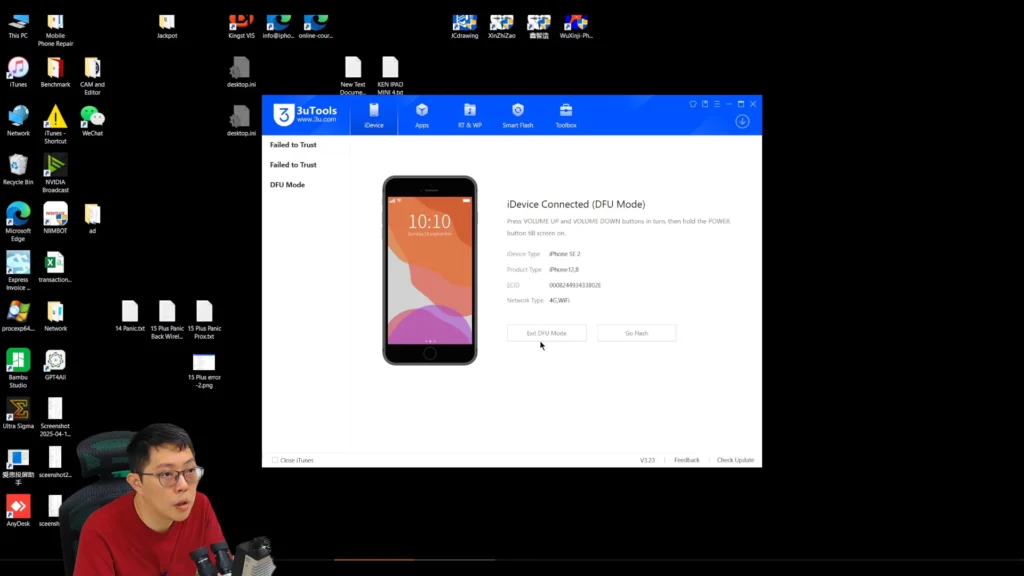Screen dimensions: 1024x576
Task: Open KEN IPAD MINI 4.txt file
Action: [390, 76]
